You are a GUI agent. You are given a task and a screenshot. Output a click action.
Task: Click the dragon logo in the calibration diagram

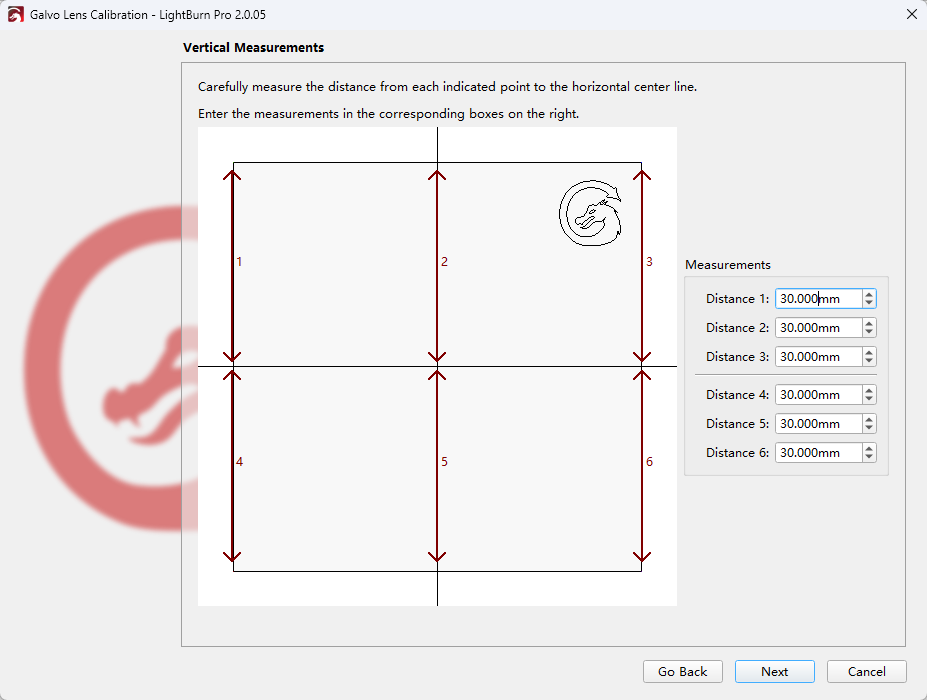tap(590, 213)
